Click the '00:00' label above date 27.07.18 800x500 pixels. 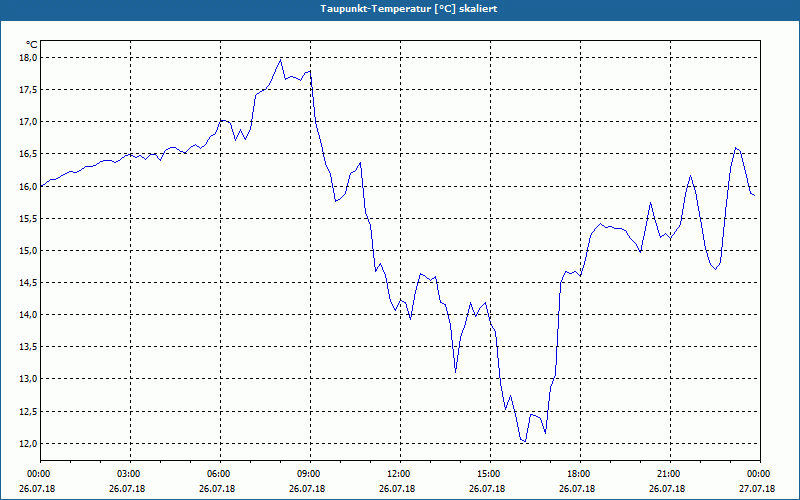(x=760, y=474)
